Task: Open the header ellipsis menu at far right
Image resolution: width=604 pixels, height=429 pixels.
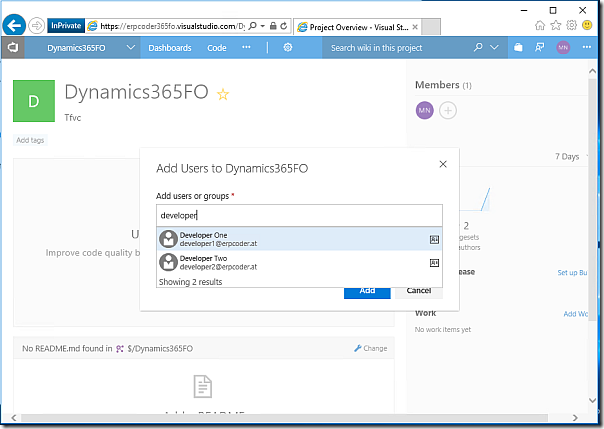Action: tap(587, 47)
